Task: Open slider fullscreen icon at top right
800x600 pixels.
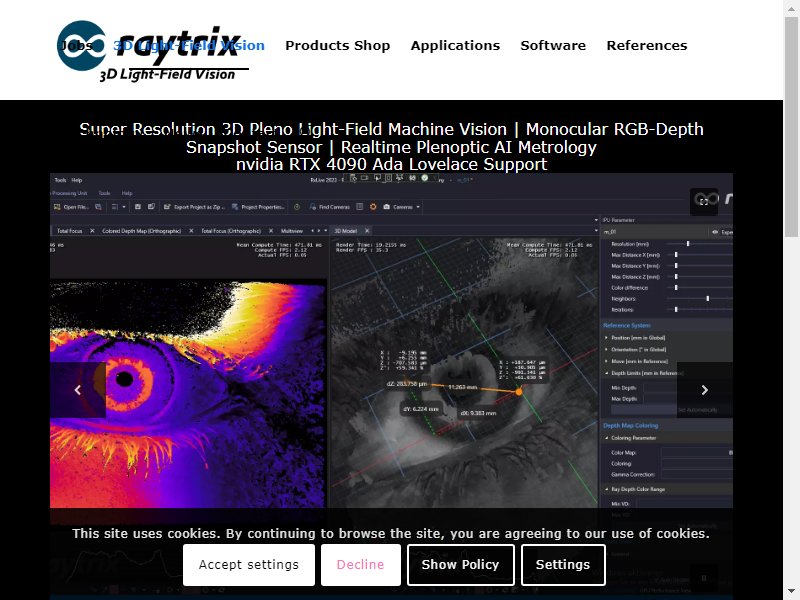Action: [704, 202]
